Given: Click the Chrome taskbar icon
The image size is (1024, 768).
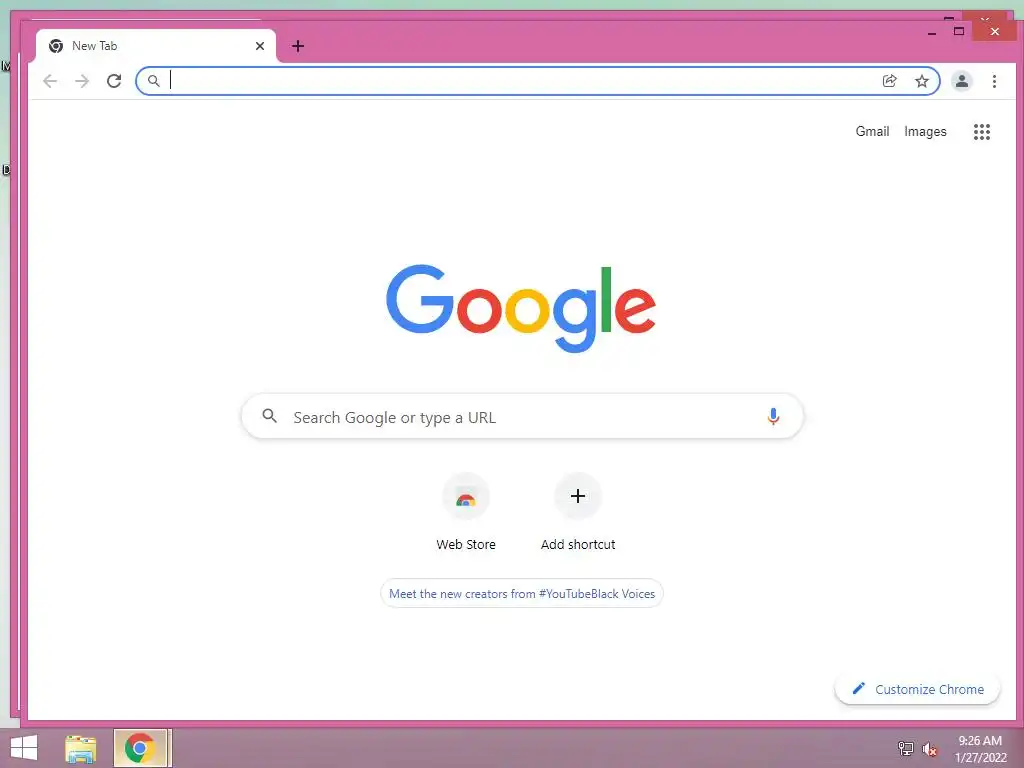Looking at the screenshot, I should 140,748.
